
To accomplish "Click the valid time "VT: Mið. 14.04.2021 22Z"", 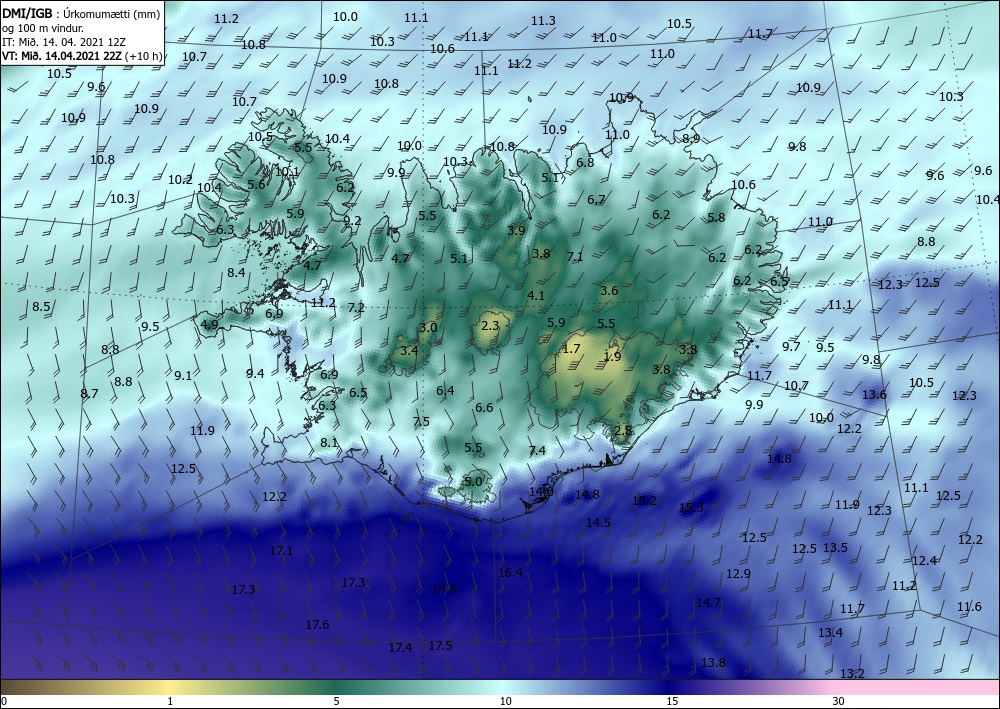I will [61, 55].
